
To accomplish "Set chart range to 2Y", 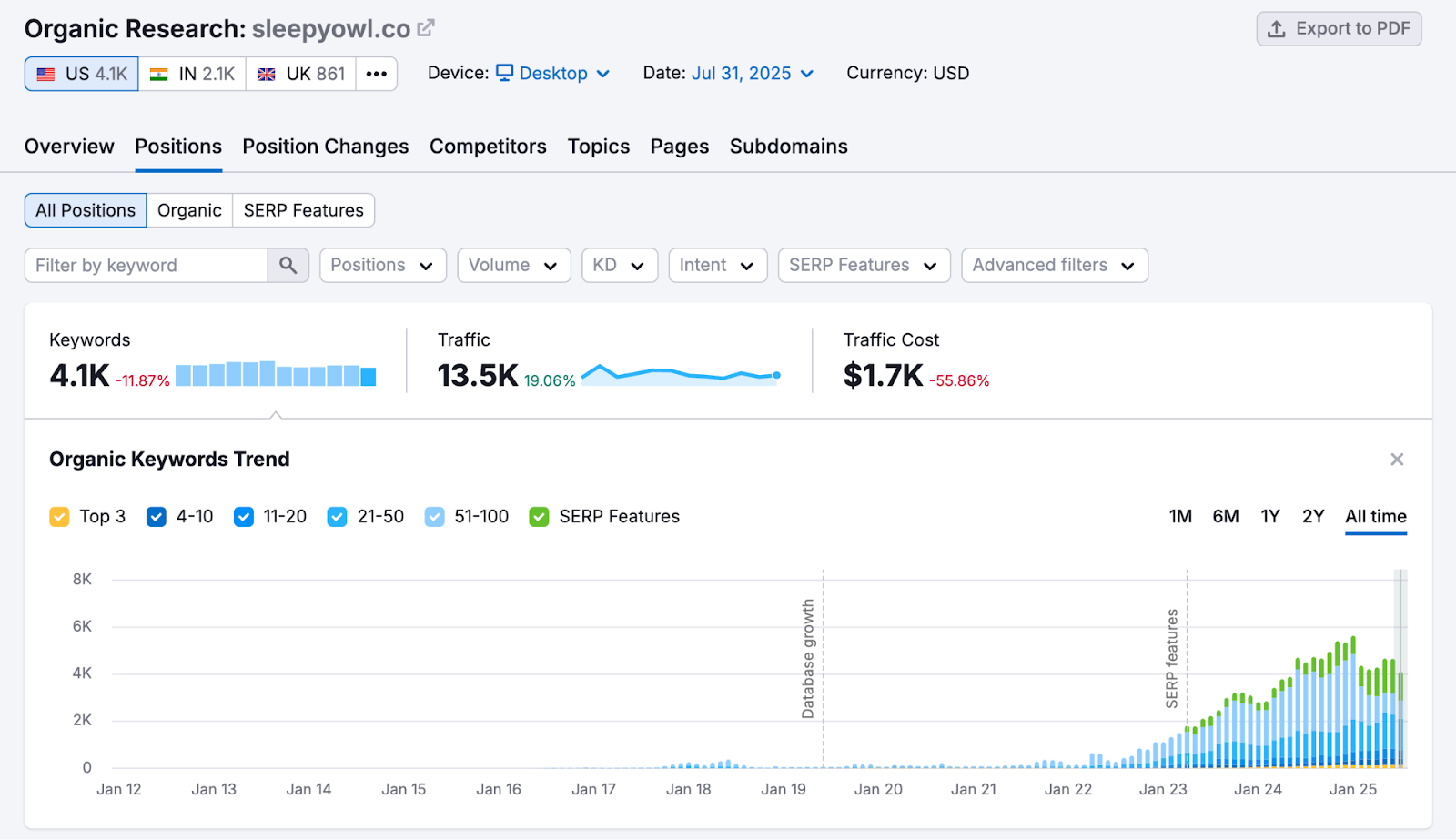I will [x=1313, y=516].
